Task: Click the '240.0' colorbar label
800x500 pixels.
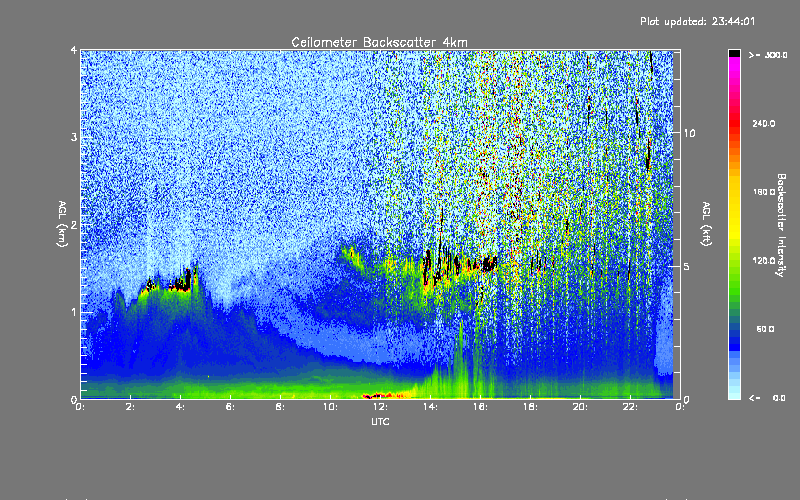Action: pos(764,123)
